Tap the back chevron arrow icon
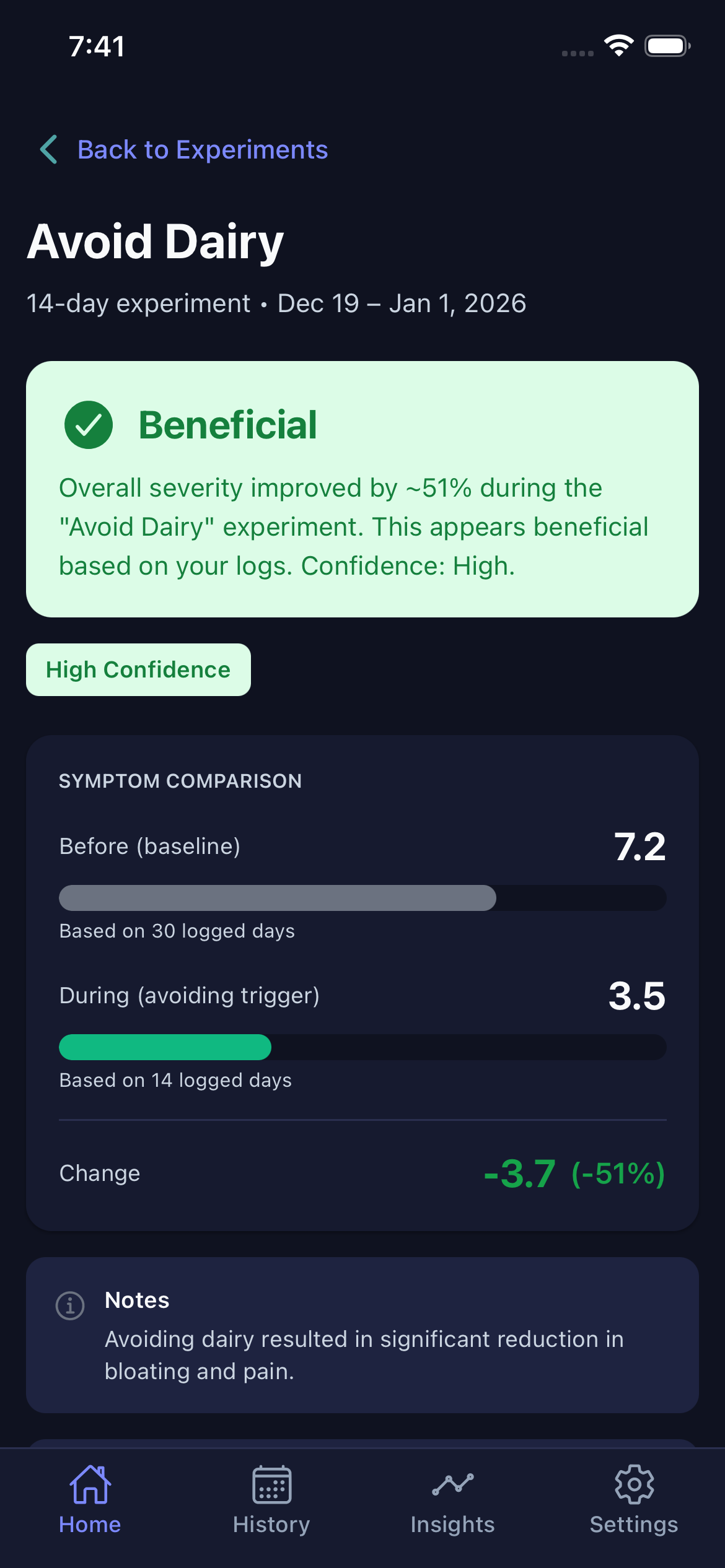Image resolution: width=725 pixels, height=1568 pixels. click(x=49, y=150)
